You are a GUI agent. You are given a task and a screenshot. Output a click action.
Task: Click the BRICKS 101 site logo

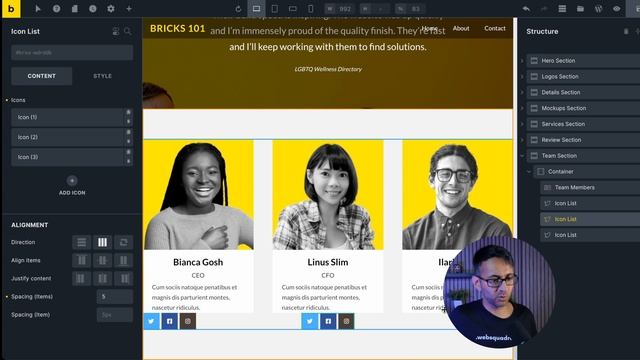[x=178, y=29]
